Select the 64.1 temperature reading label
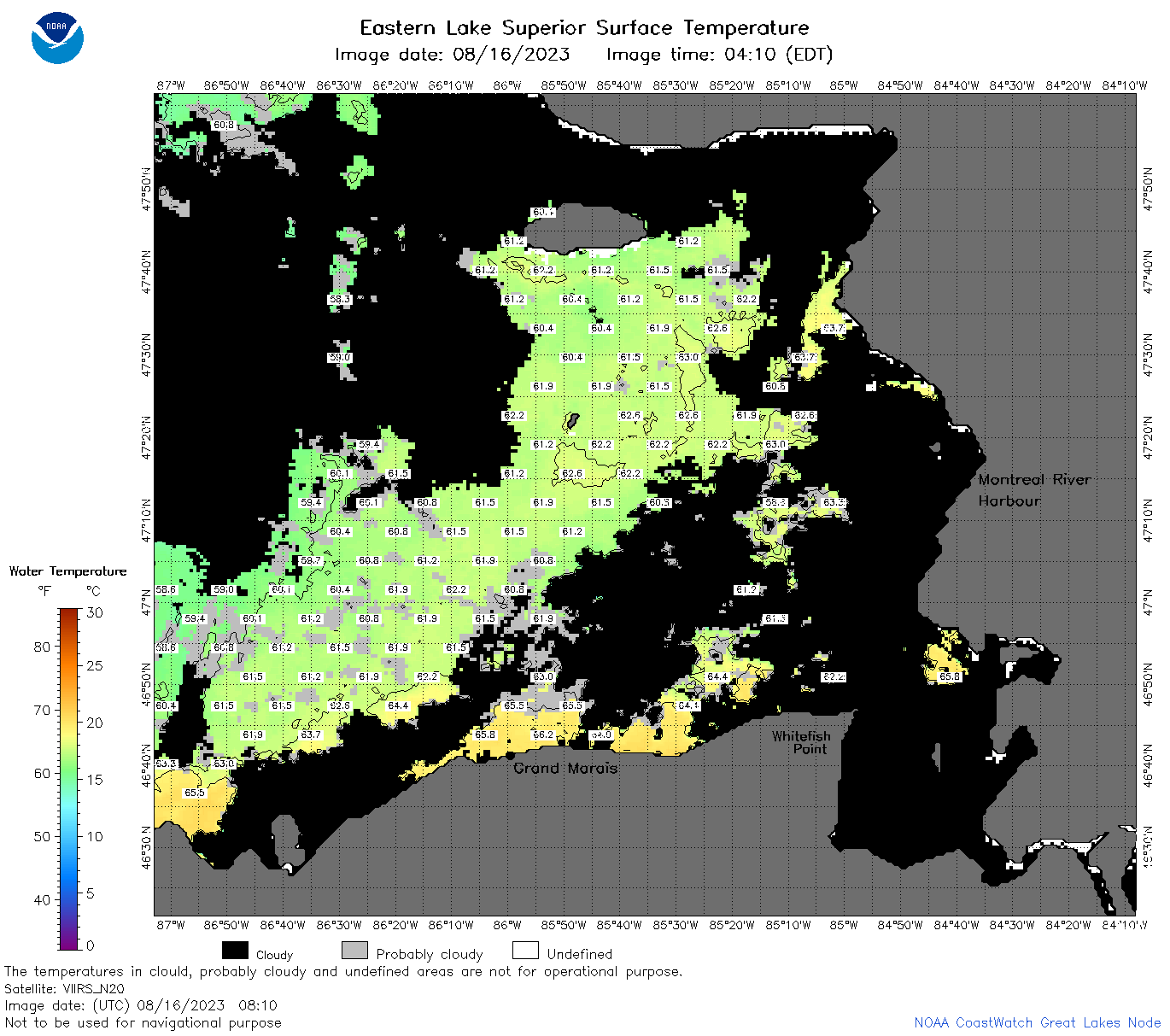The width and height of the screenshot is (1170, 1036). pyautogui.click(x=688, y=705)
